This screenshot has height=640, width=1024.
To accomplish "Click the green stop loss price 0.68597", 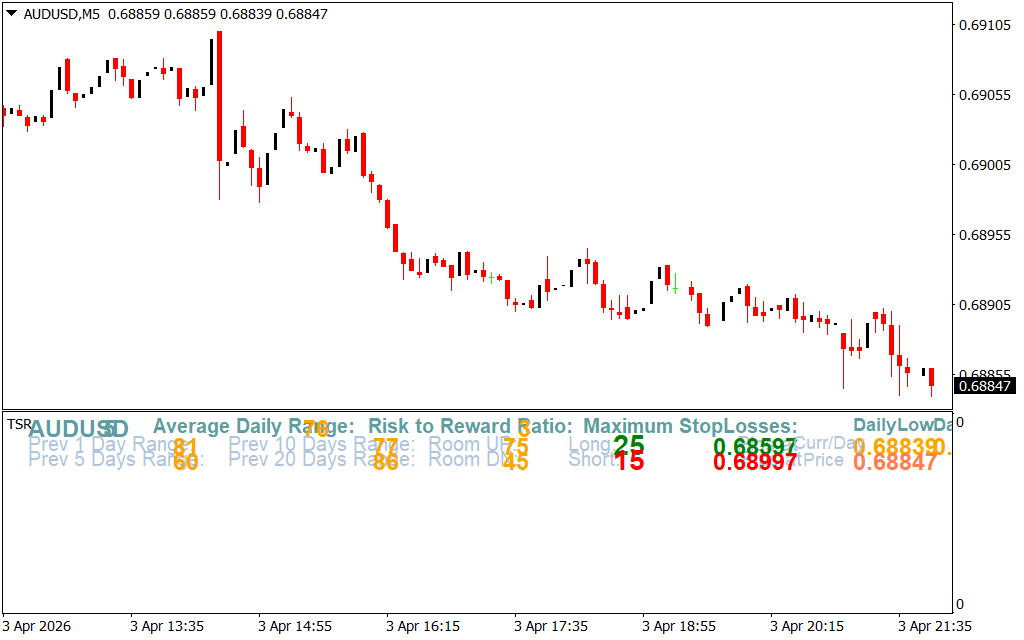I will [754, 446].
